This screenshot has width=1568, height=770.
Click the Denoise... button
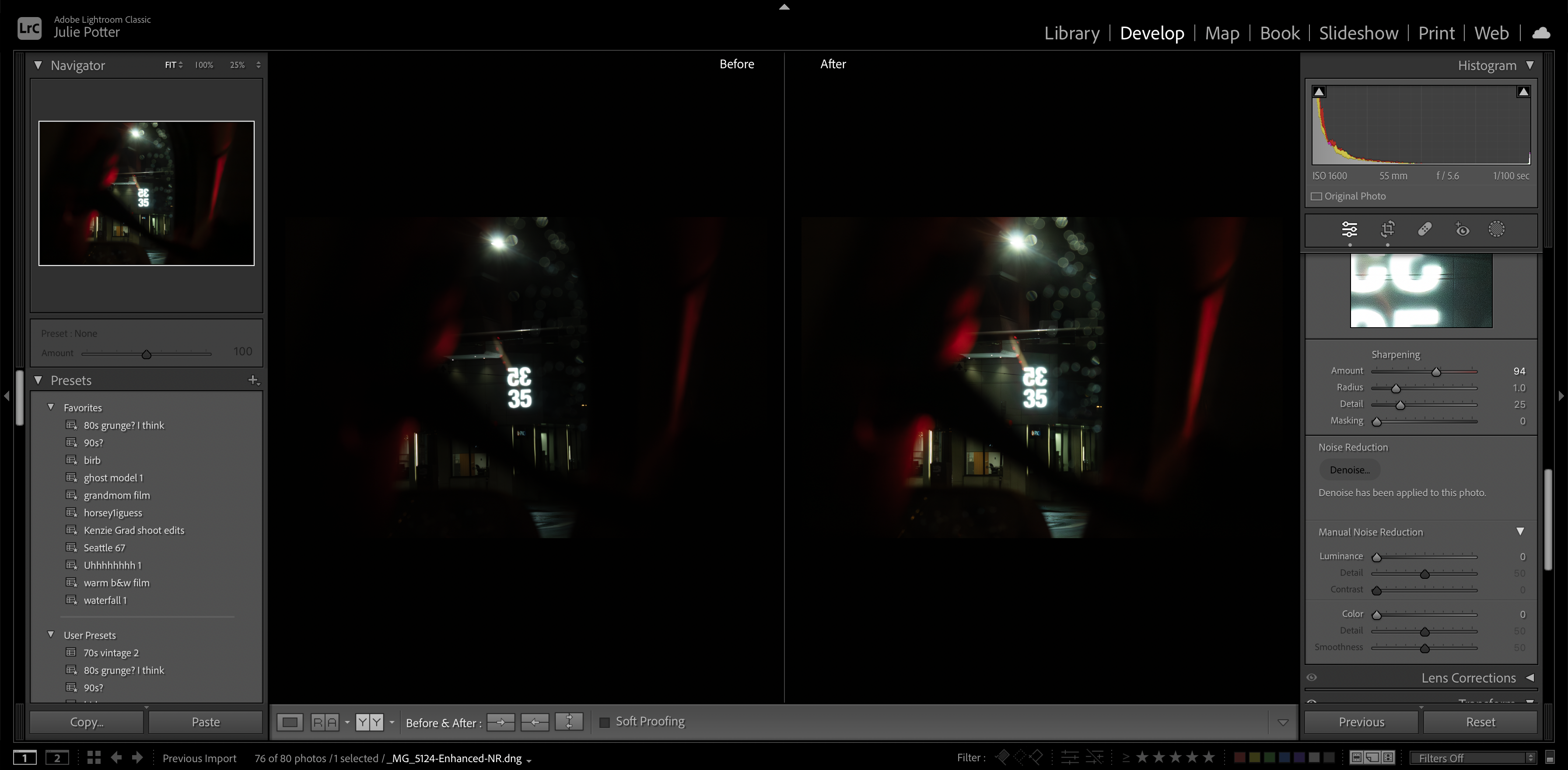click(1350, 470)
